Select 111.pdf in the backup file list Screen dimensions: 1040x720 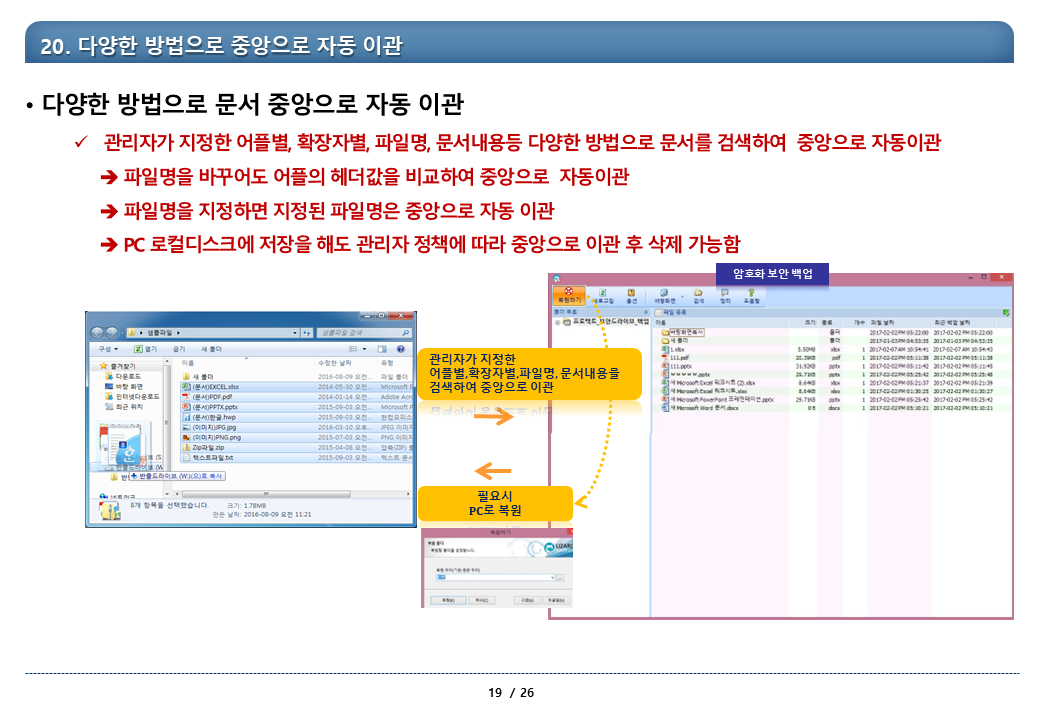680,357
